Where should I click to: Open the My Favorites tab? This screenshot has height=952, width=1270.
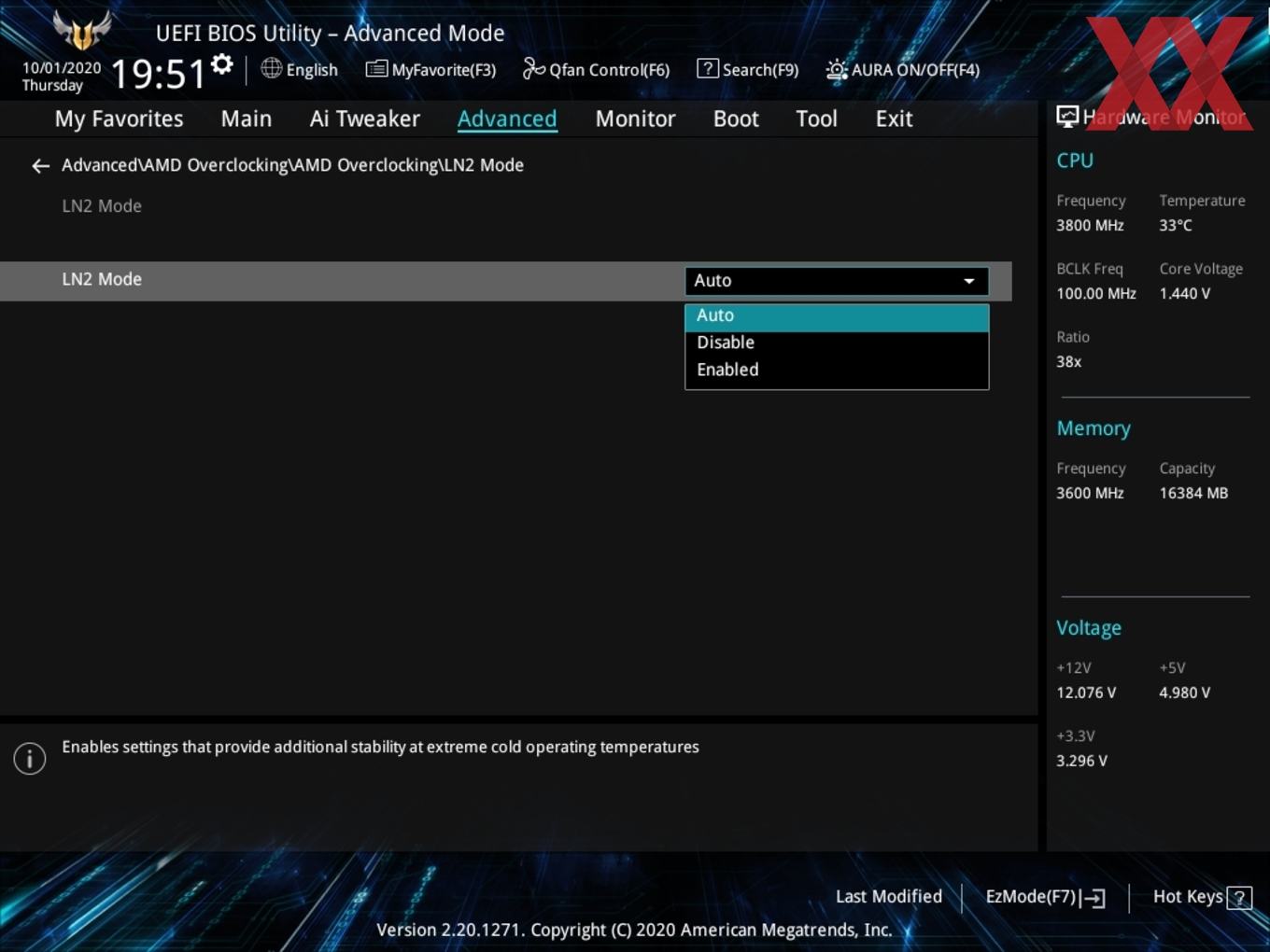[x=119, y=119]
